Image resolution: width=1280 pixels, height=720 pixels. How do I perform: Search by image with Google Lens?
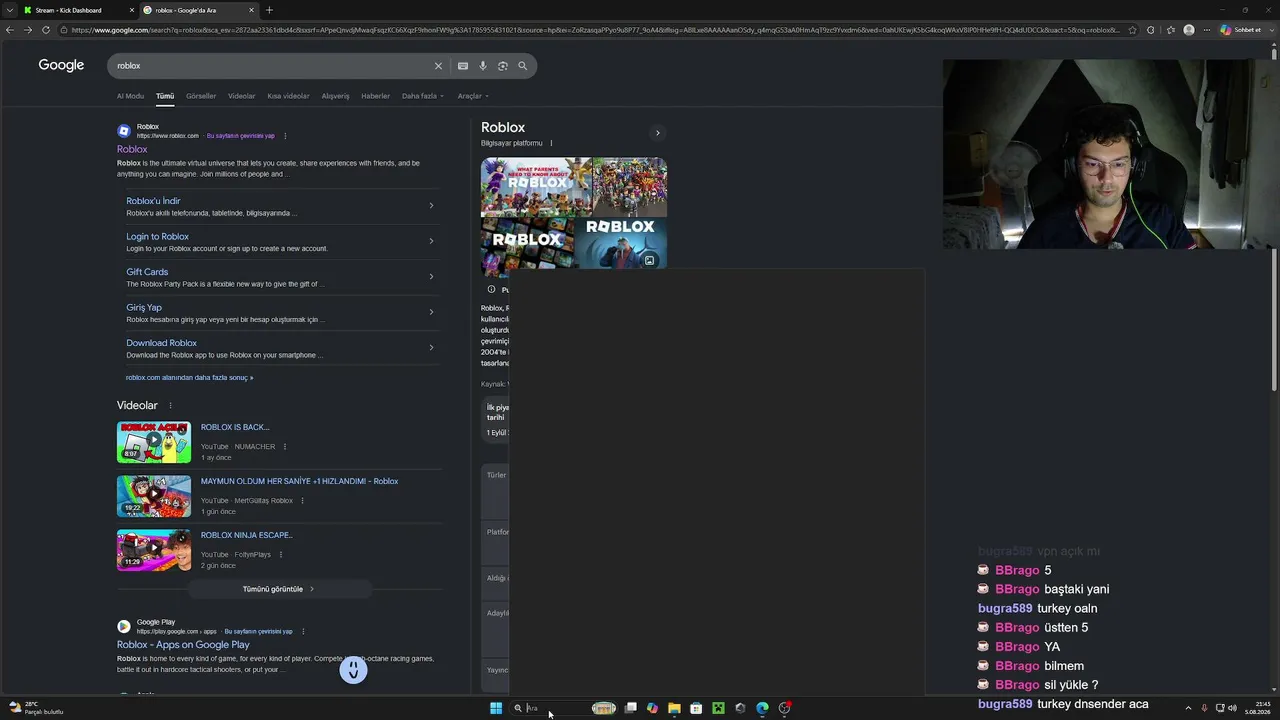pyautogui.click(x=503, y=66)
